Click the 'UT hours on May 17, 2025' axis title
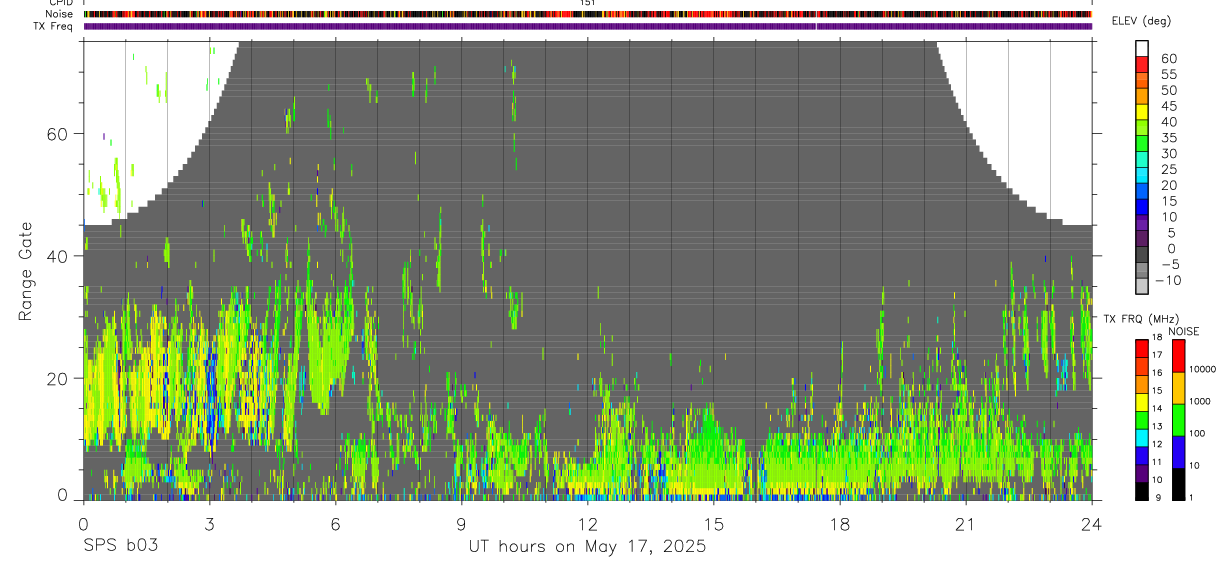The width and height of the screenshot is (1228, 567). click(588, 547)
